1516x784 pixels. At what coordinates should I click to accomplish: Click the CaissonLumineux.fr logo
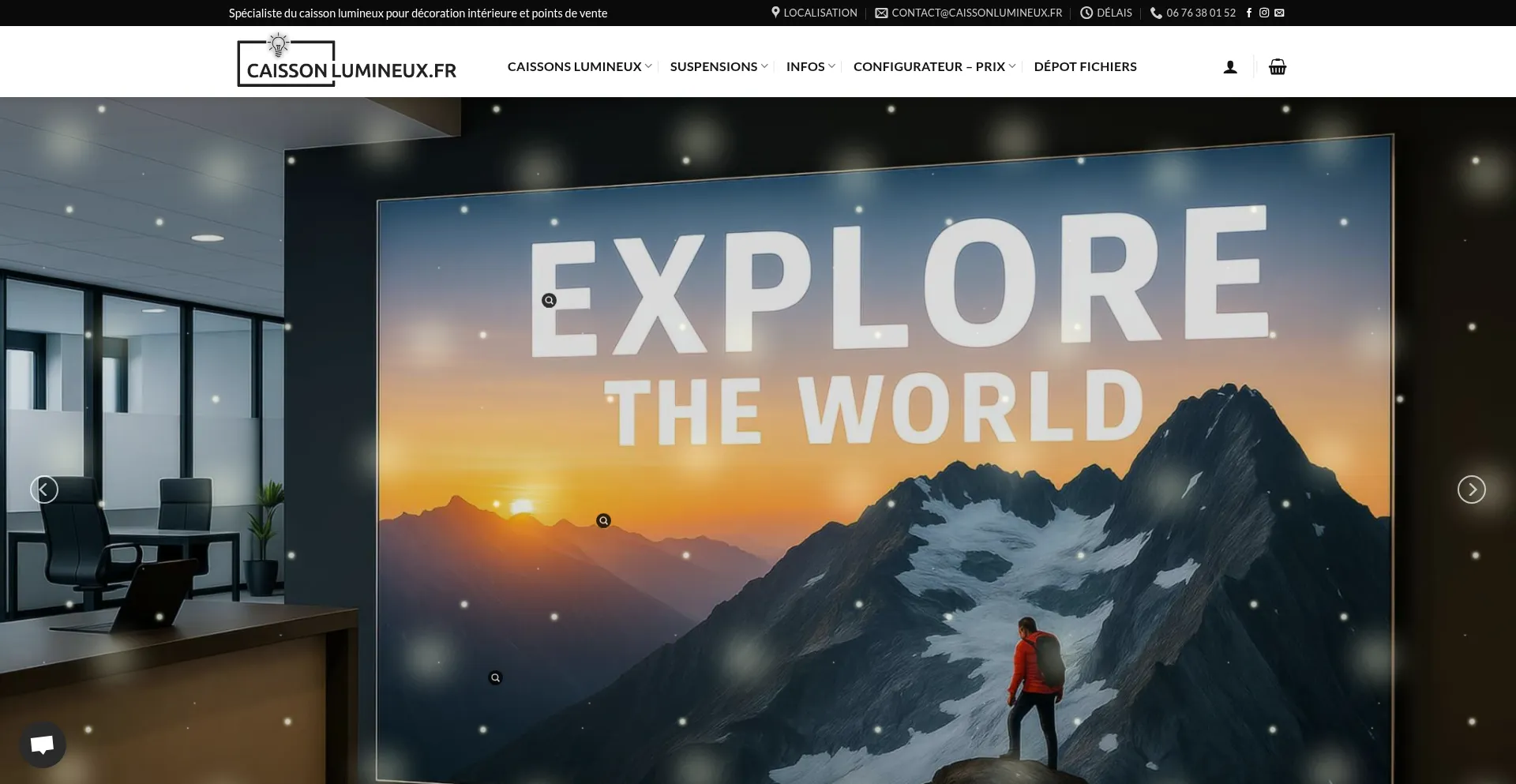[347, 61]
